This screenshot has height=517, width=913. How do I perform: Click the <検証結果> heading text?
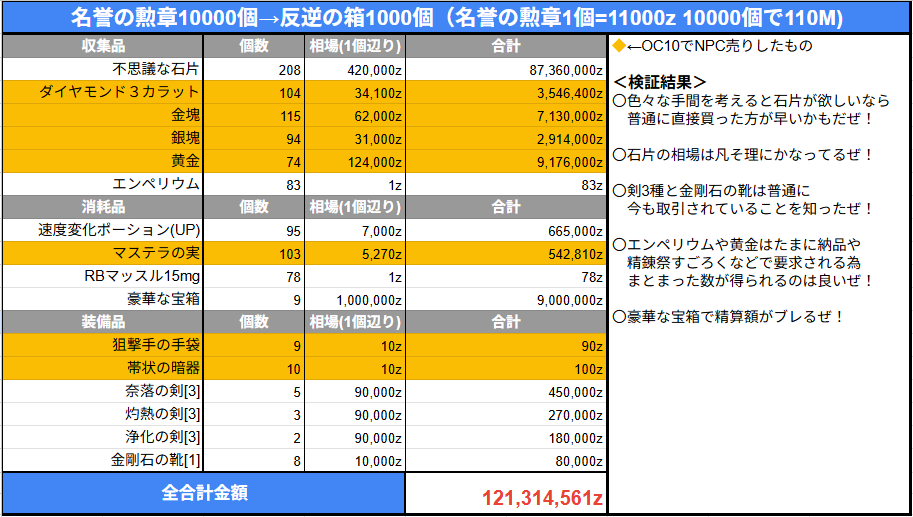tap(660, 81)
